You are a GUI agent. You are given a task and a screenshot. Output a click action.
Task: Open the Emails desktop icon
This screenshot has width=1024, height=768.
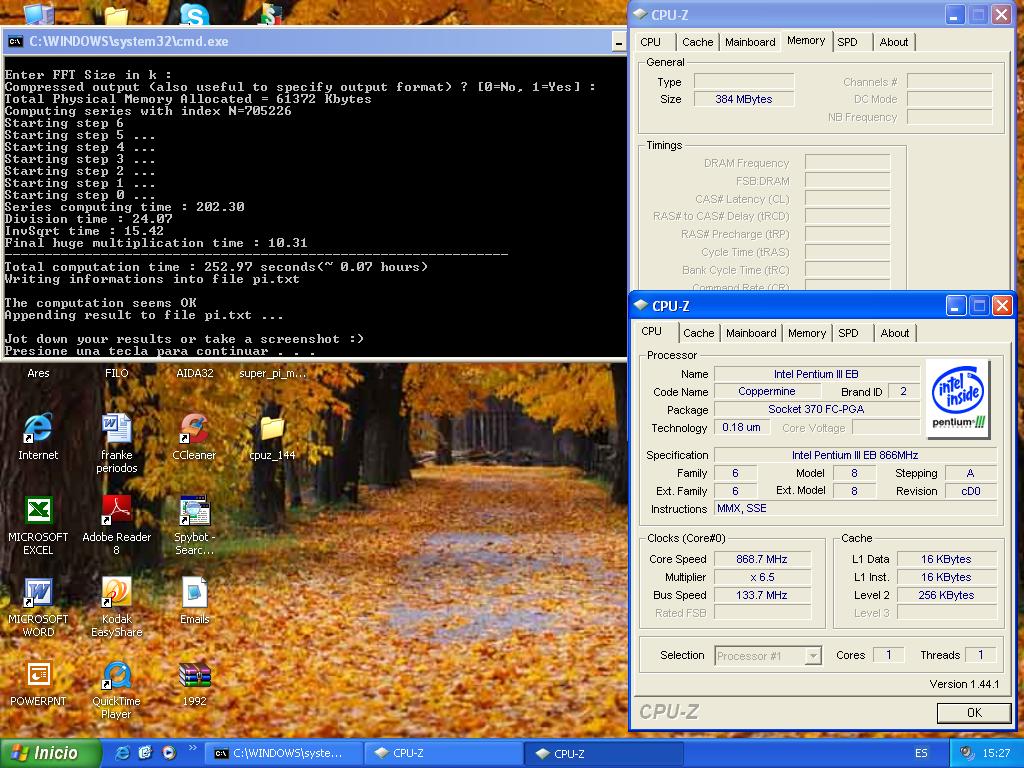coord(194,592)
